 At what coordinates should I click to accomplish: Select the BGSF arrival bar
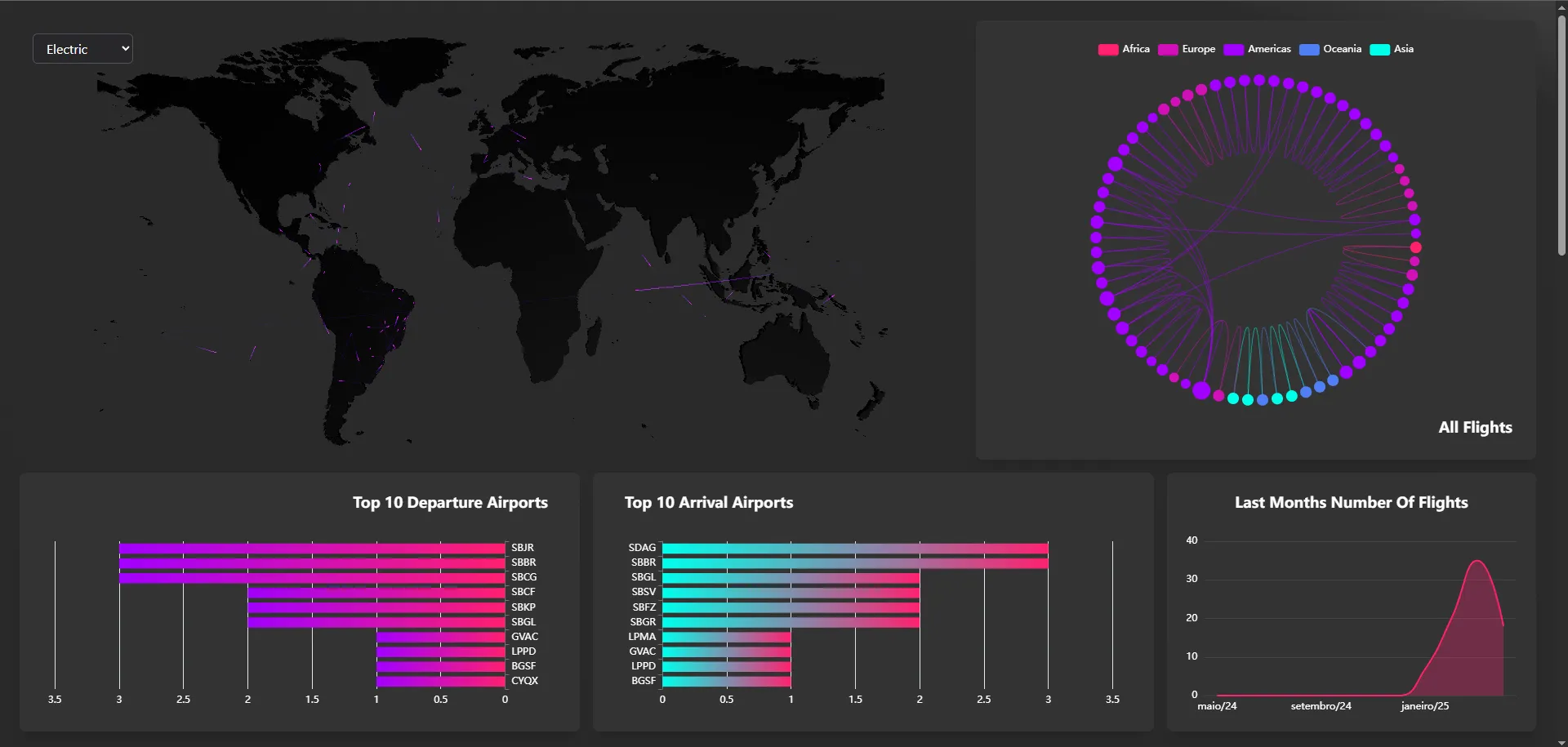pos(726,681)
